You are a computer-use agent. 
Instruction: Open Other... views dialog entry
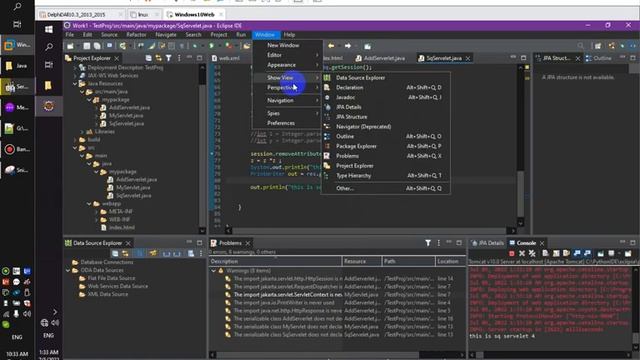385,188
